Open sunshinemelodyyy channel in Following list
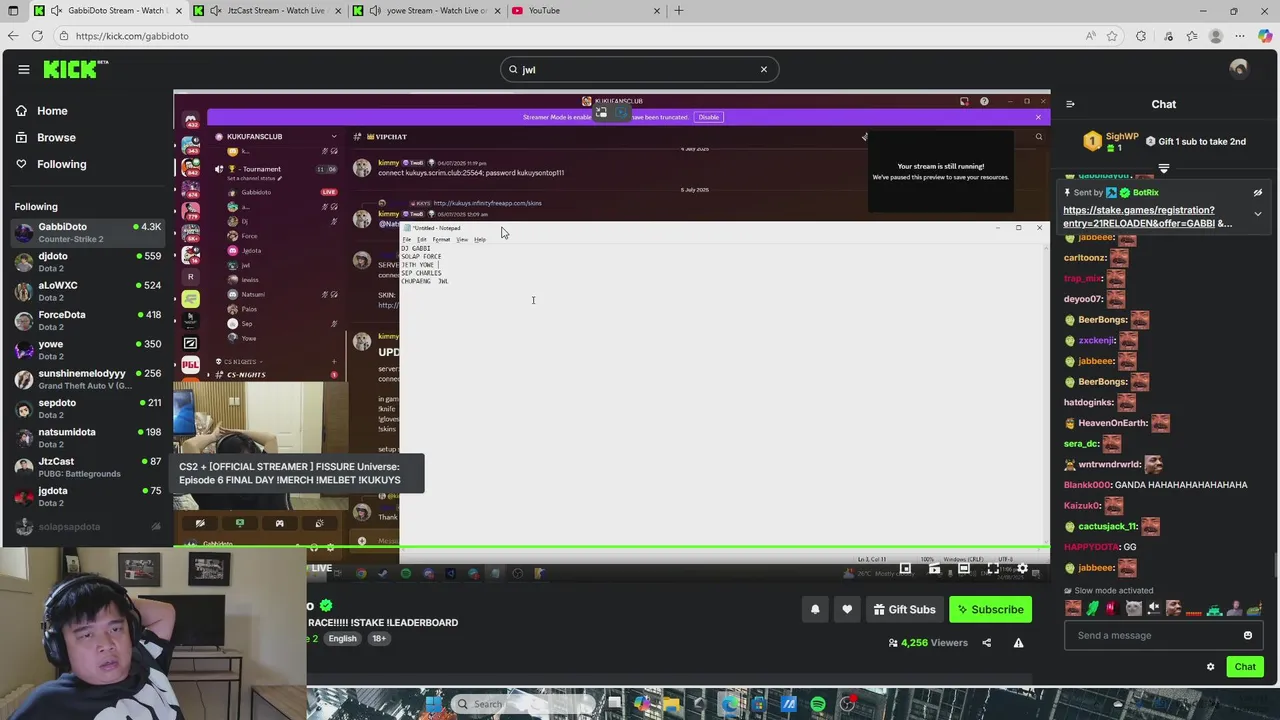Screen dimensions: 1280x720 (x=87, y=379)
